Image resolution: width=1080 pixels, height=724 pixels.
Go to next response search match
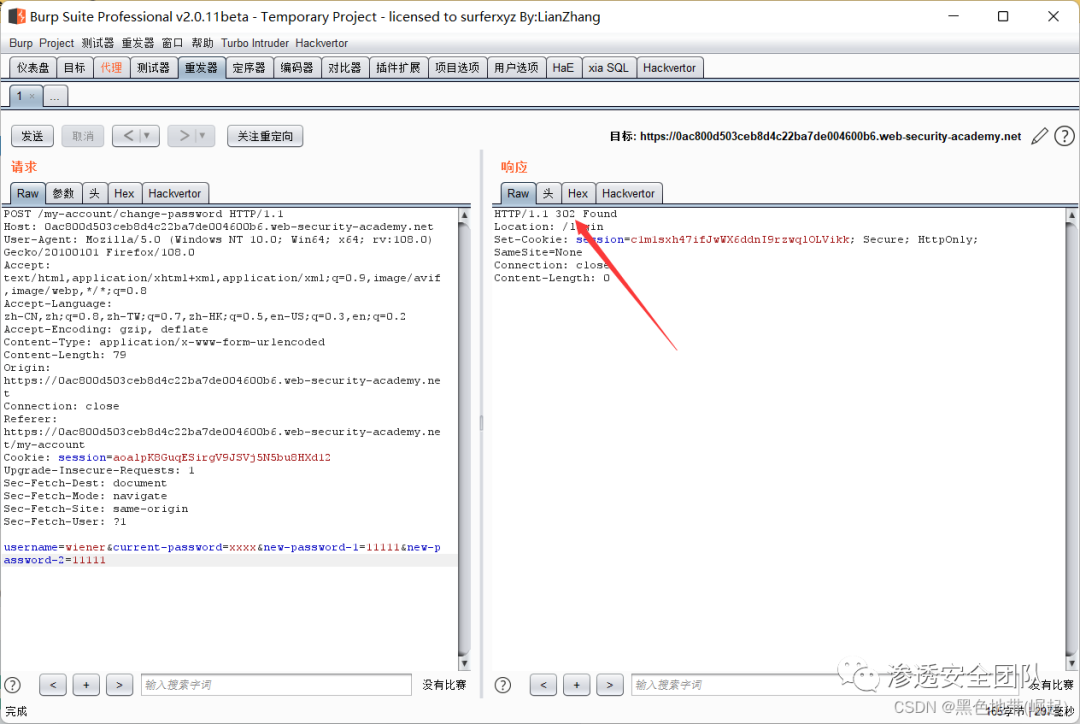[610, 685]
